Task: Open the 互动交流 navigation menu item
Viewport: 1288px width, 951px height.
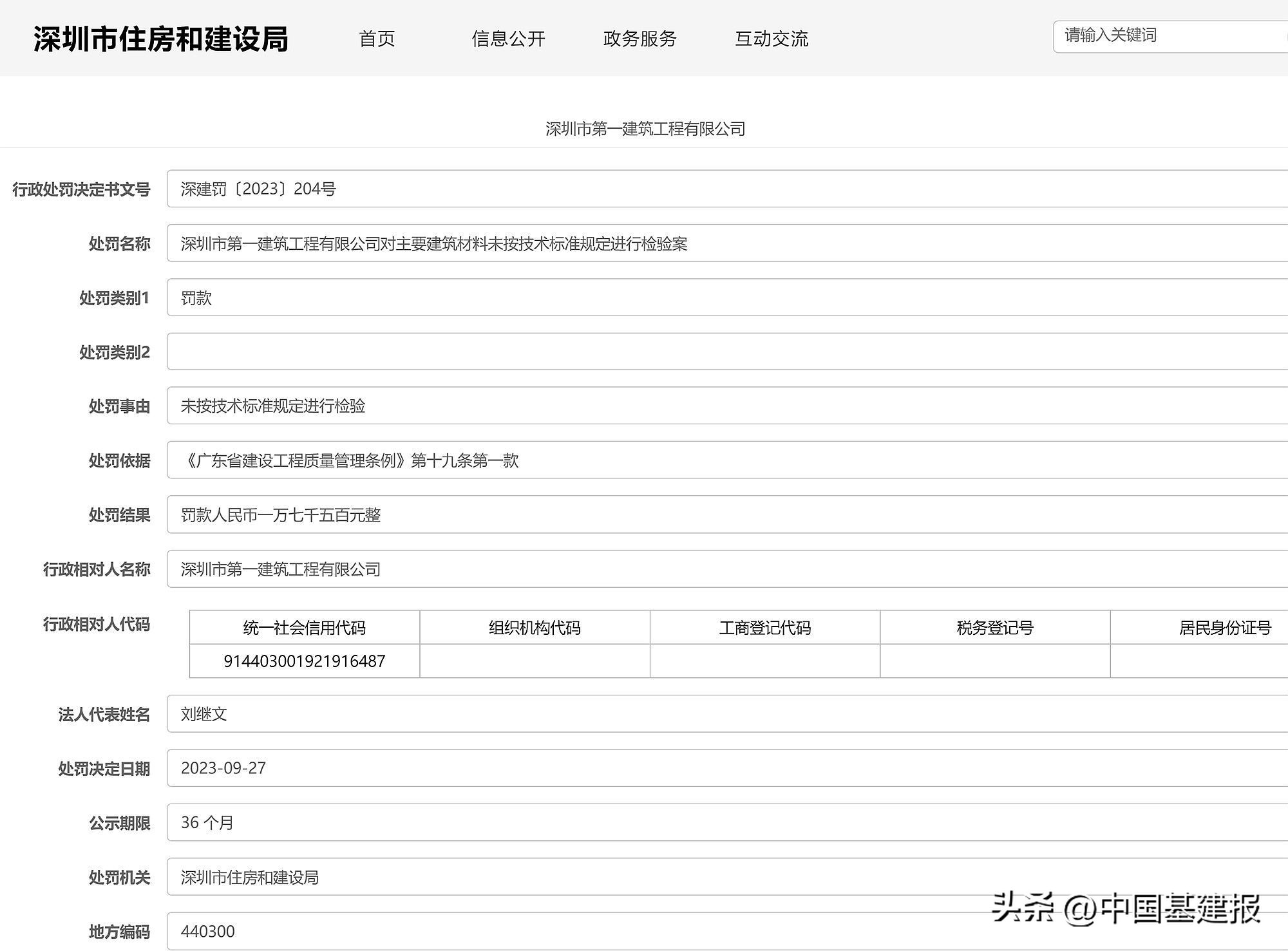Action: tap(772, 39)
